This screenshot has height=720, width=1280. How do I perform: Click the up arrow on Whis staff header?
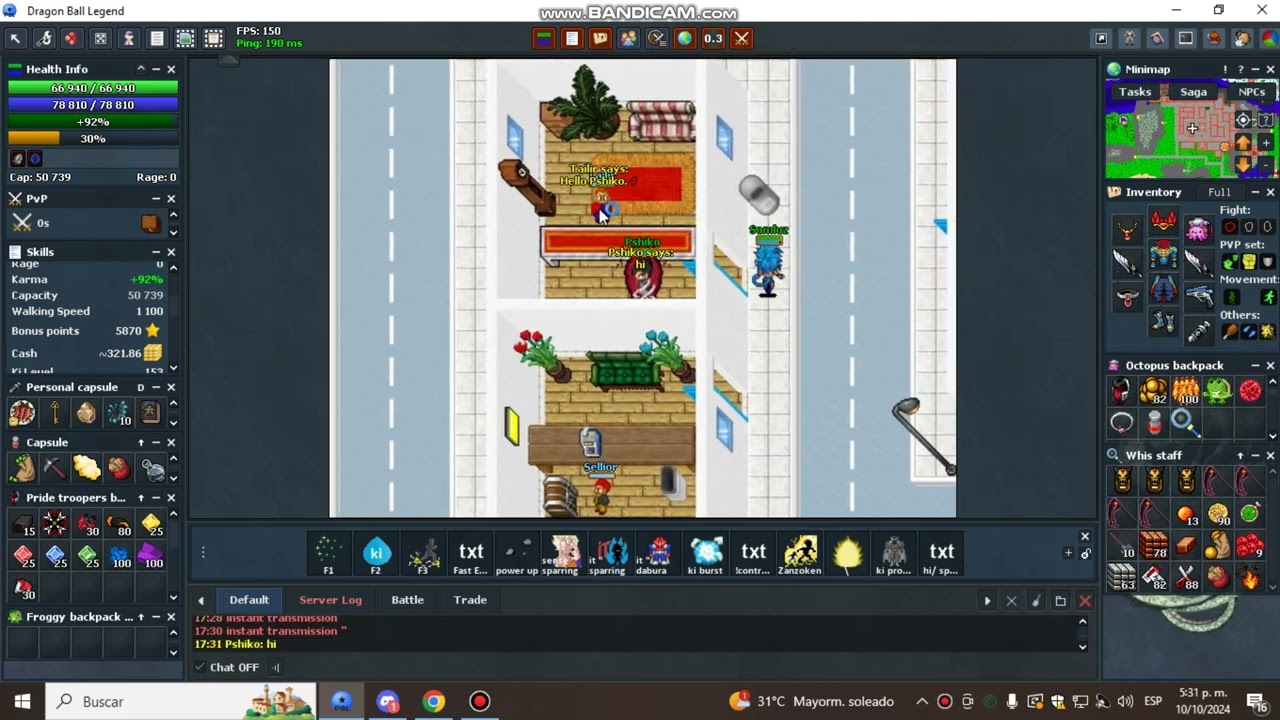(1240, 455)
